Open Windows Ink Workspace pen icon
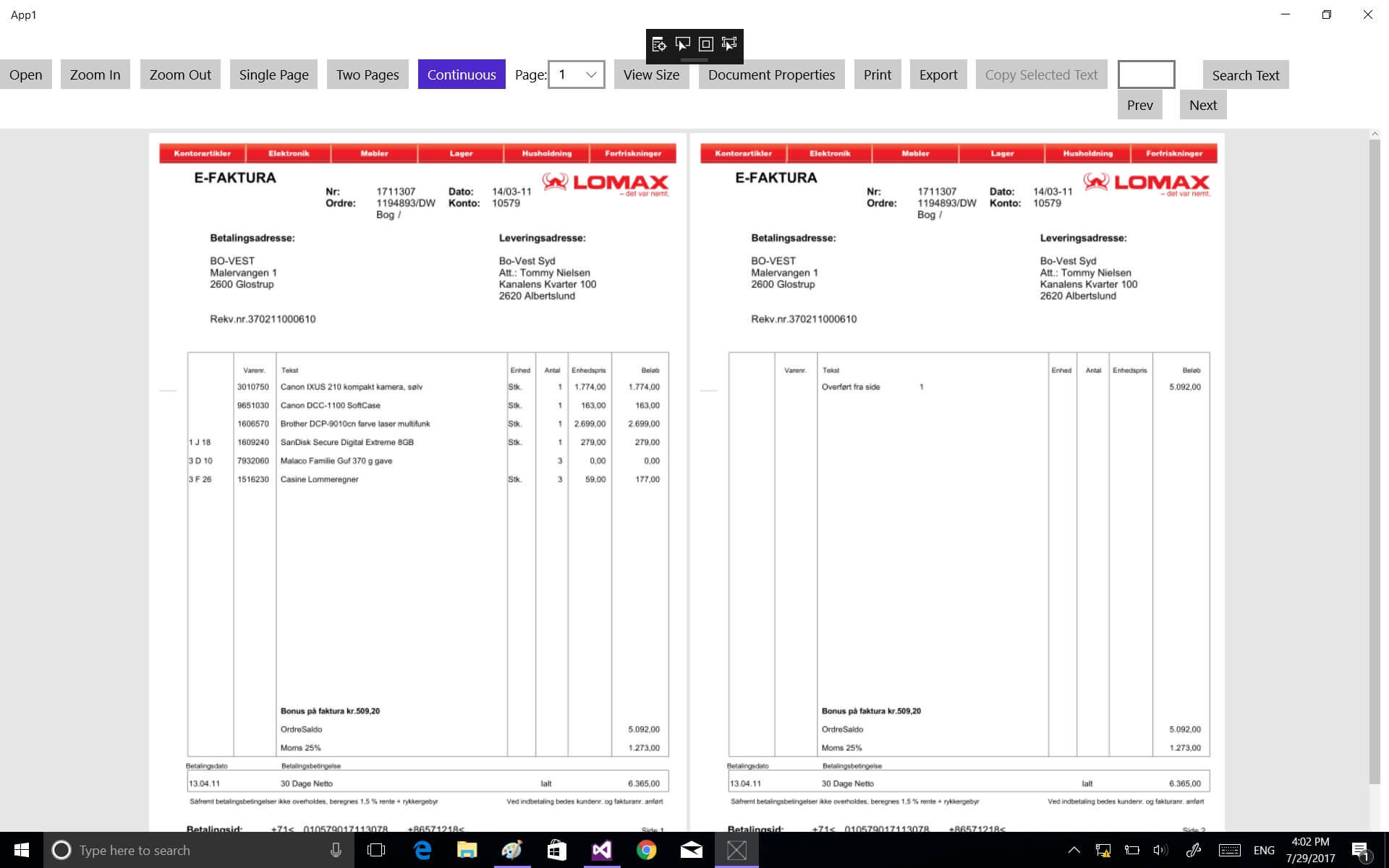Viewport: 1389px width, 868px height. 1194,850
